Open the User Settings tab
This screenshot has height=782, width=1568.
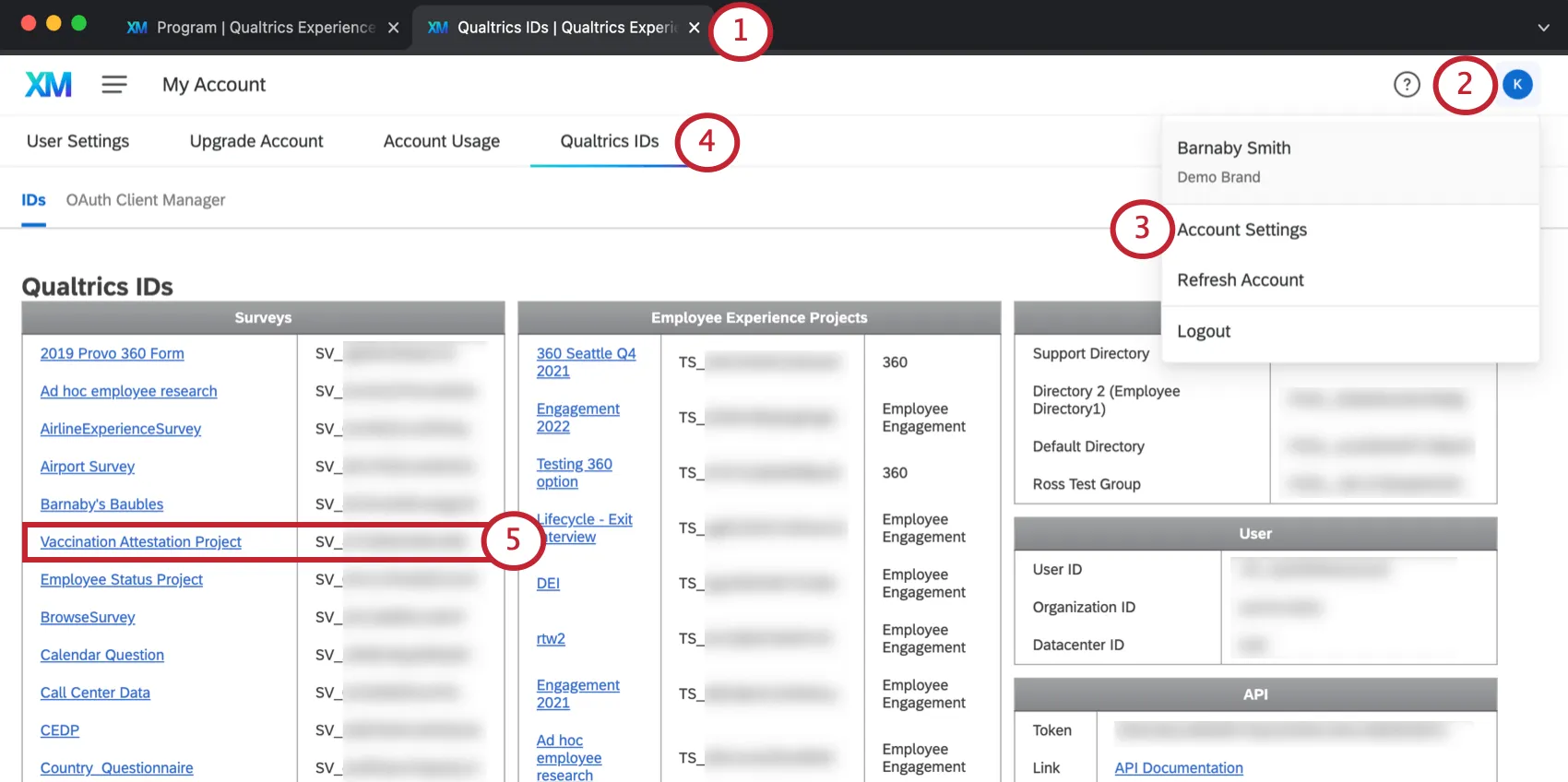[x=78, y=141]
